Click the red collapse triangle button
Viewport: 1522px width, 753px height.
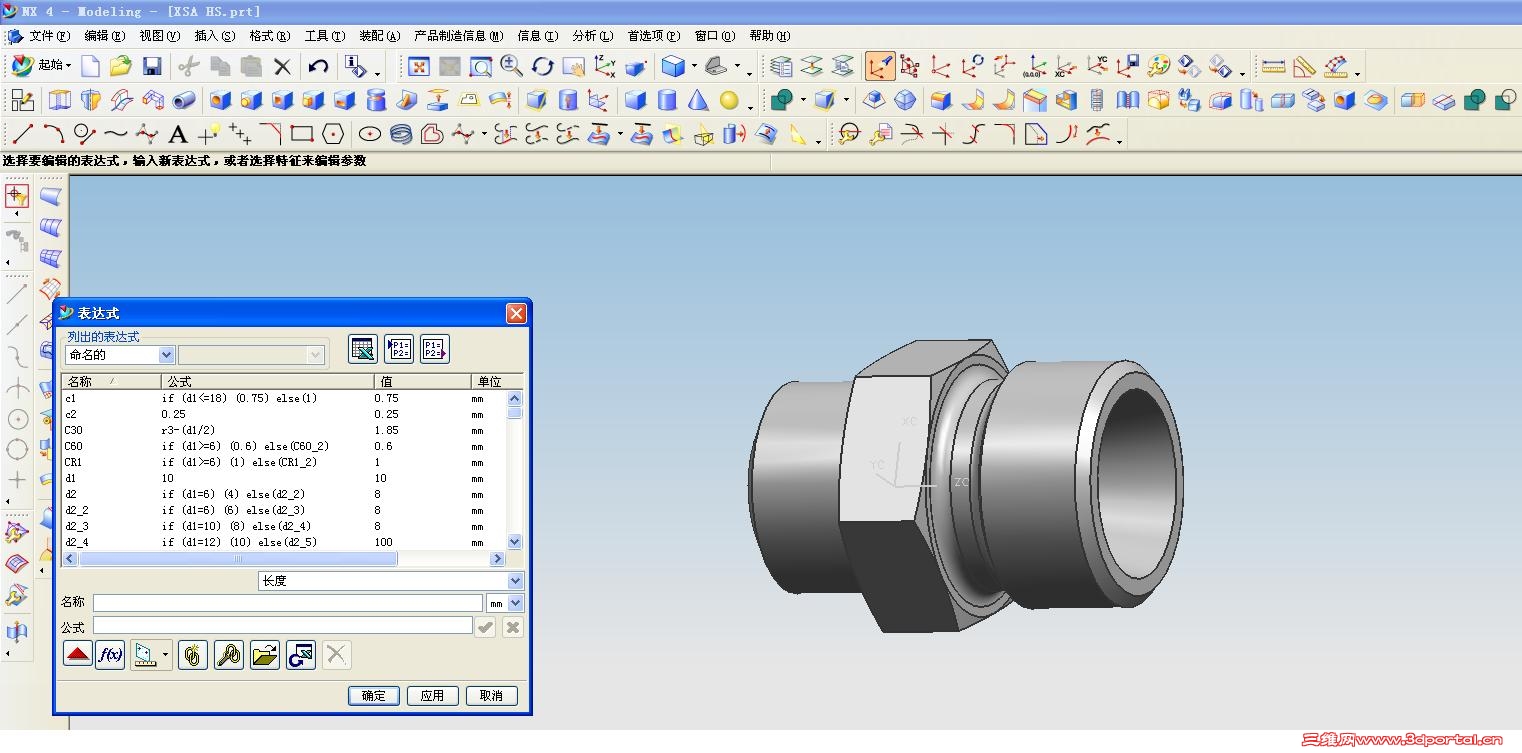coord(78,655)
